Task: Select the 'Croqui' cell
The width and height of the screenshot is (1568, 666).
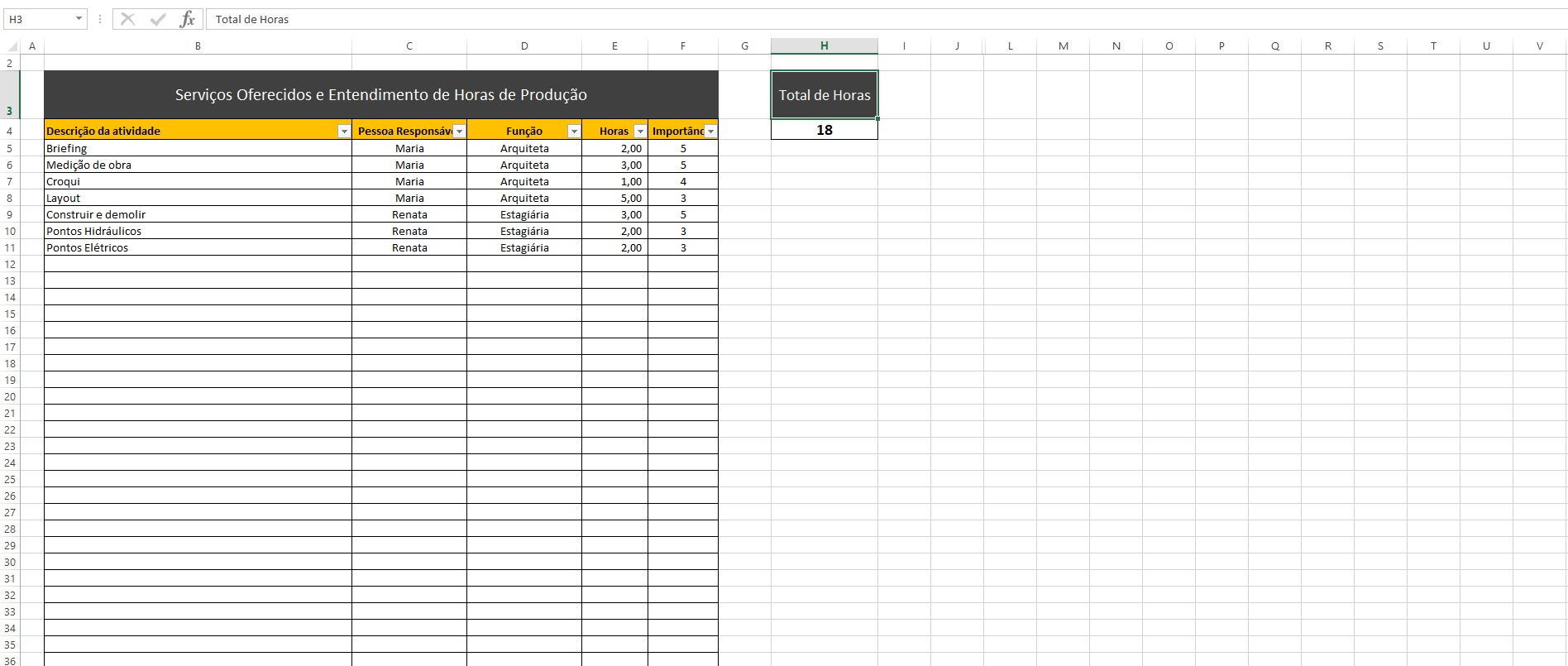Action: (198, 181)
